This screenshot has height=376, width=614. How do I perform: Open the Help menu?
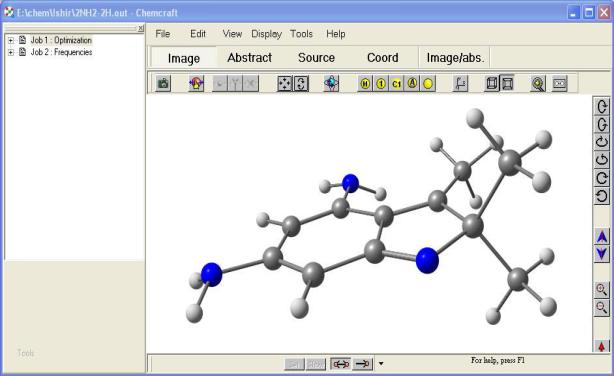(336, 34)
